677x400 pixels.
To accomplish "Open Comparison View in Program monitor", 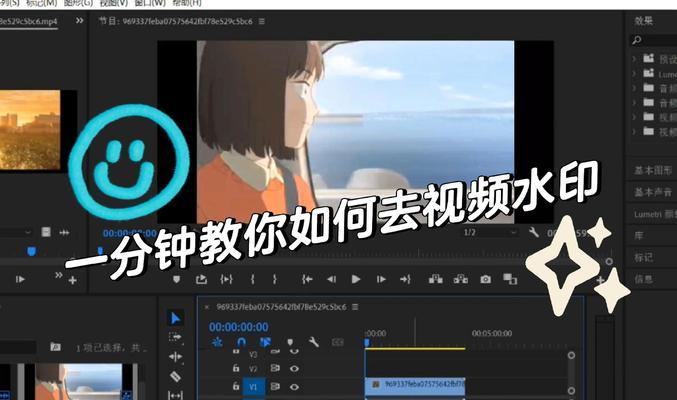I will tap(510, 279).
